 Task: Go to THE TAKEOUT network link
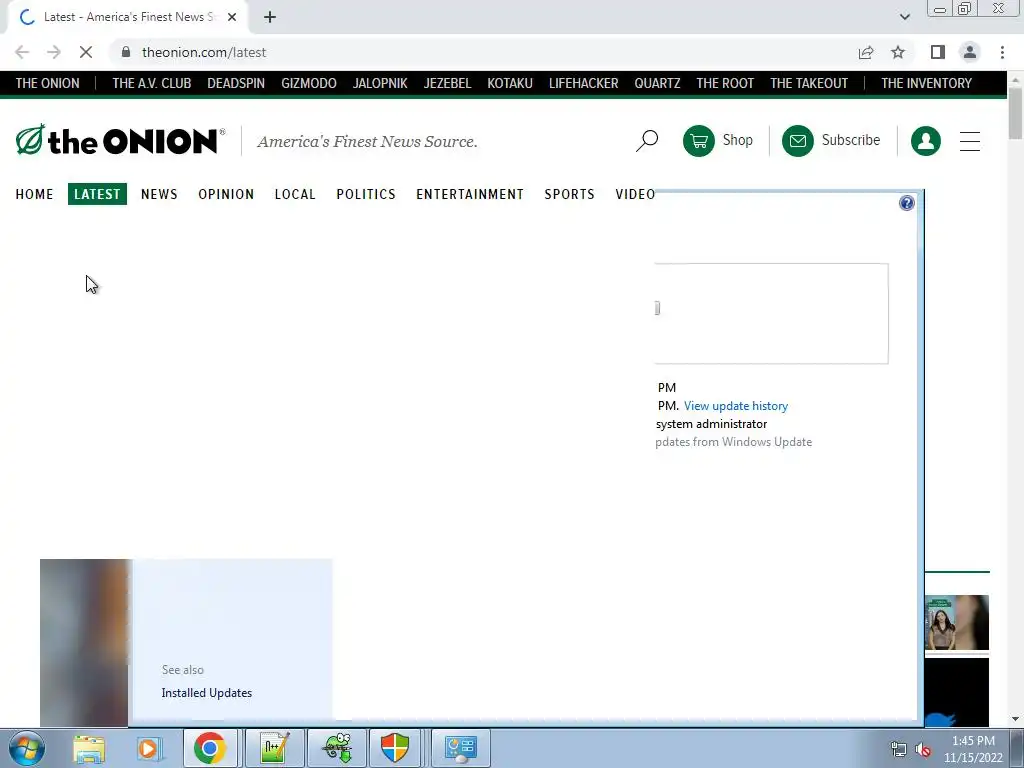click(x=808, y=84)
